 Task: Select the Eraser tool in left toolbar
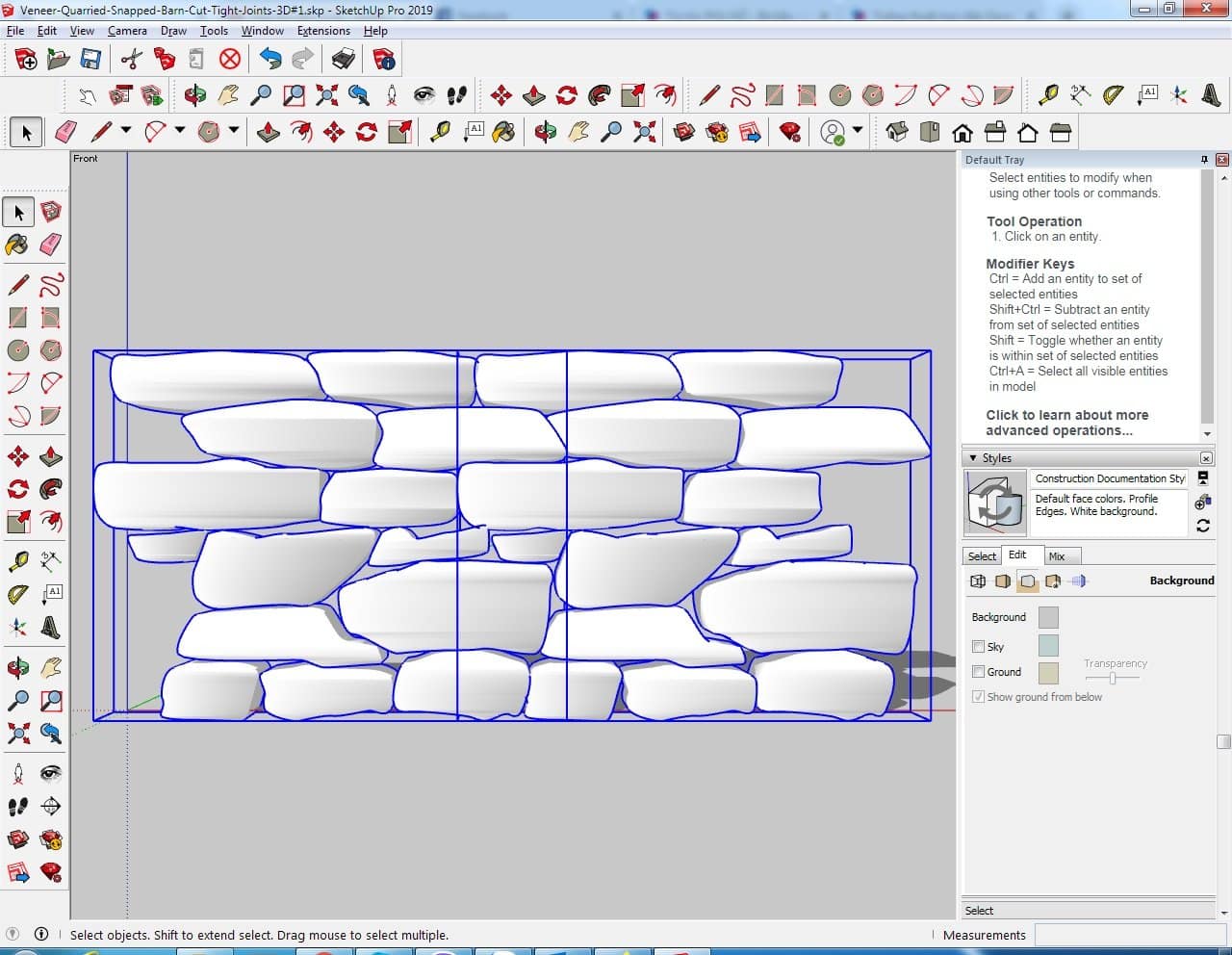51,245
